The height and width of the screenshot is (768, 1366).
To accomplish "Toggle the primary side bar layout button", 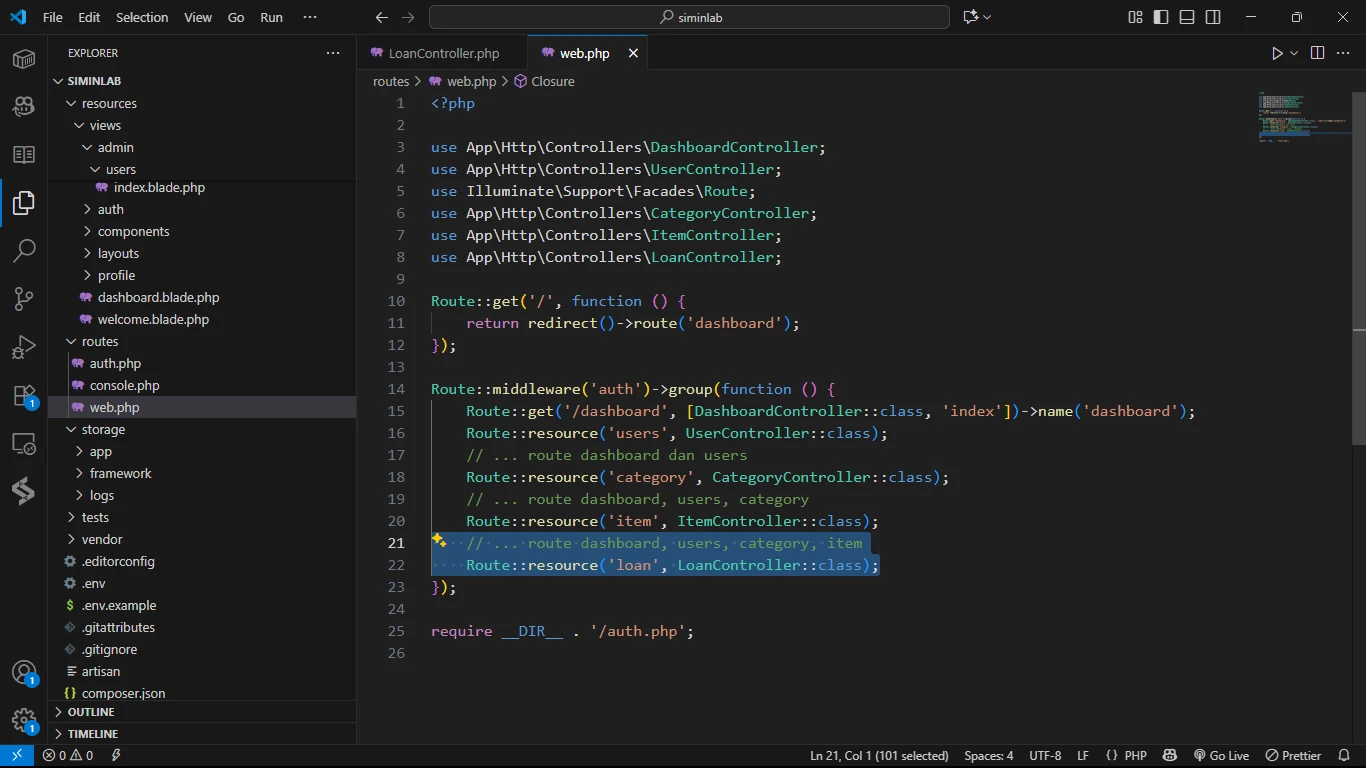I will [1161, 17].
